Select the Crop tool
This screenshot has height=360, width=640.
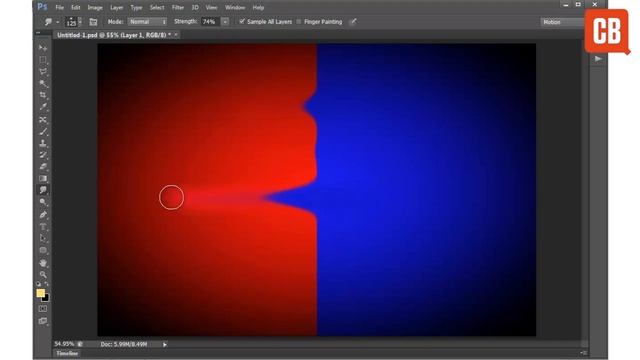tap(43, 96)
